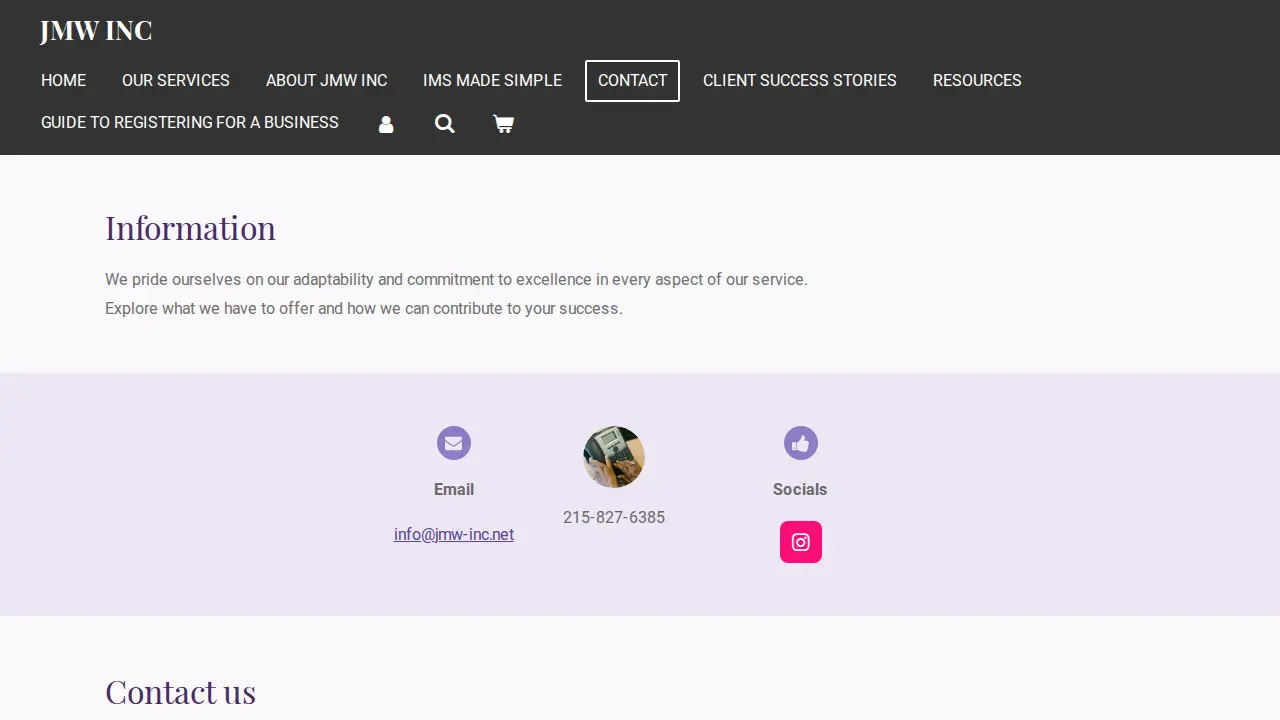Click the Email label
The width and height of the screenshot is (1280, 720).
tap(454, 489)
